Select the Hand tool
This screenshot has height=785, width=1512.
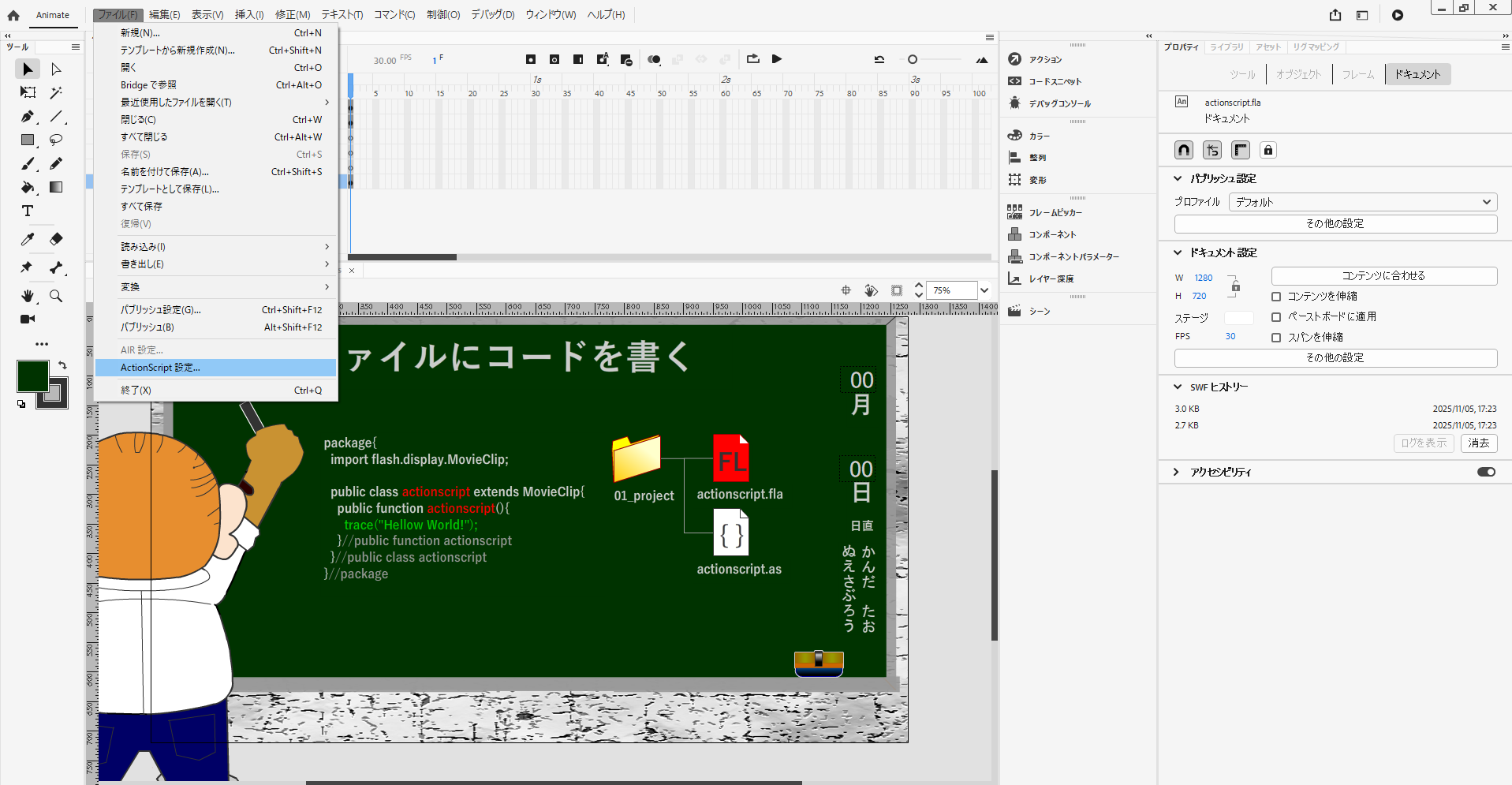[x=27, y=297]
